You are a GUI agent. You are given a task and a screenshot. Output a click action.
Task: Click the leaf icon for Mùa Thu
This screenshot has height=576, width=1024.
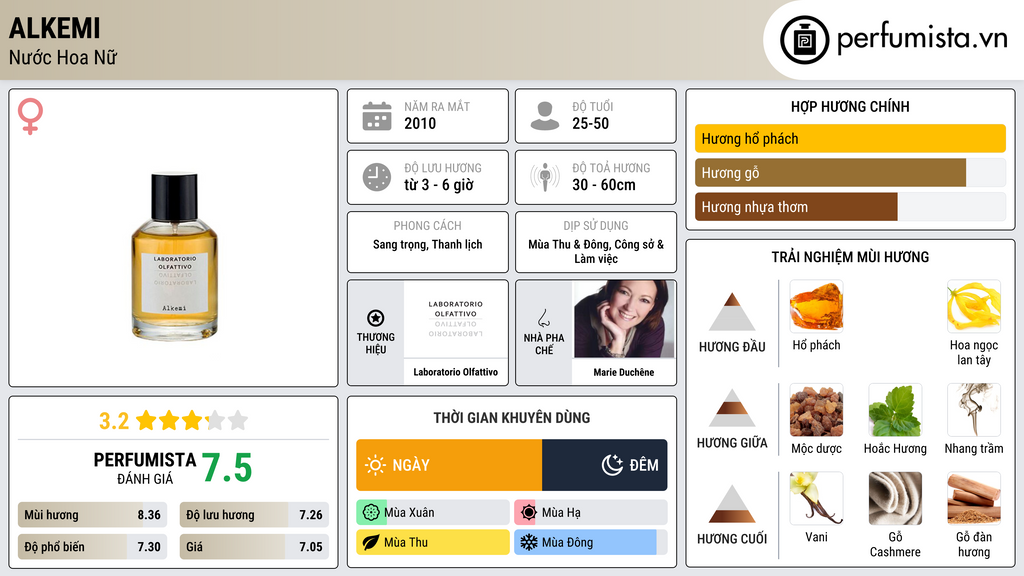371,542
